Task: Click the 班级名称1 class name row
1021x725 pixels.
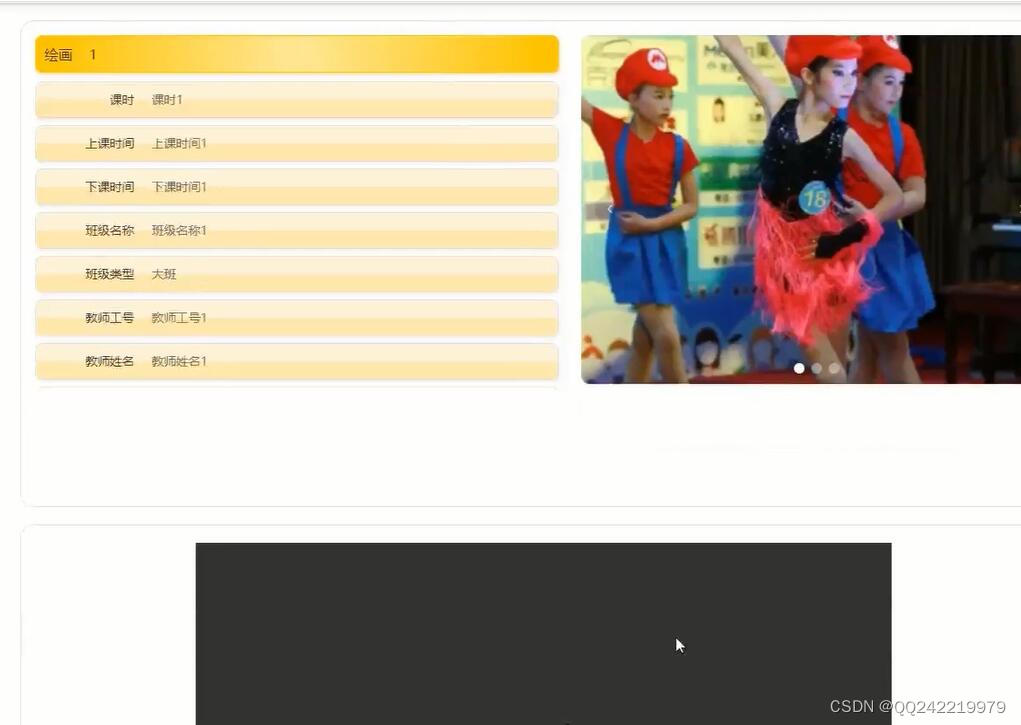Action: click(x=296, y=230)
